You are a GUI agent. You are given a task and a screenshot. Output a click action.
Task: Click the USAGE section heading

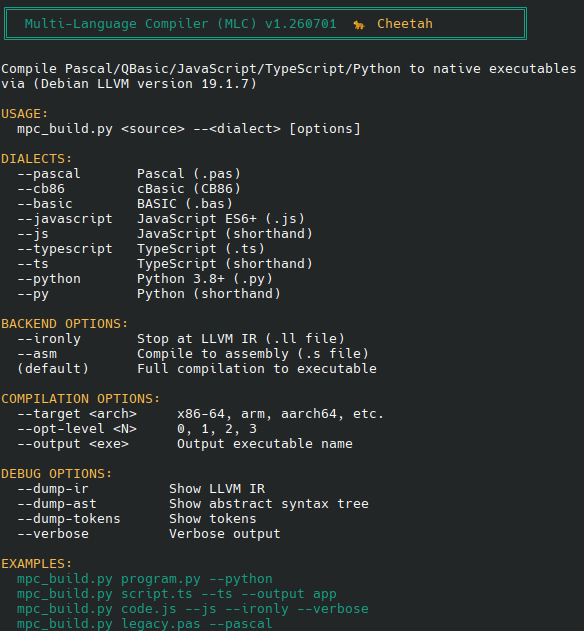[25, 114]
